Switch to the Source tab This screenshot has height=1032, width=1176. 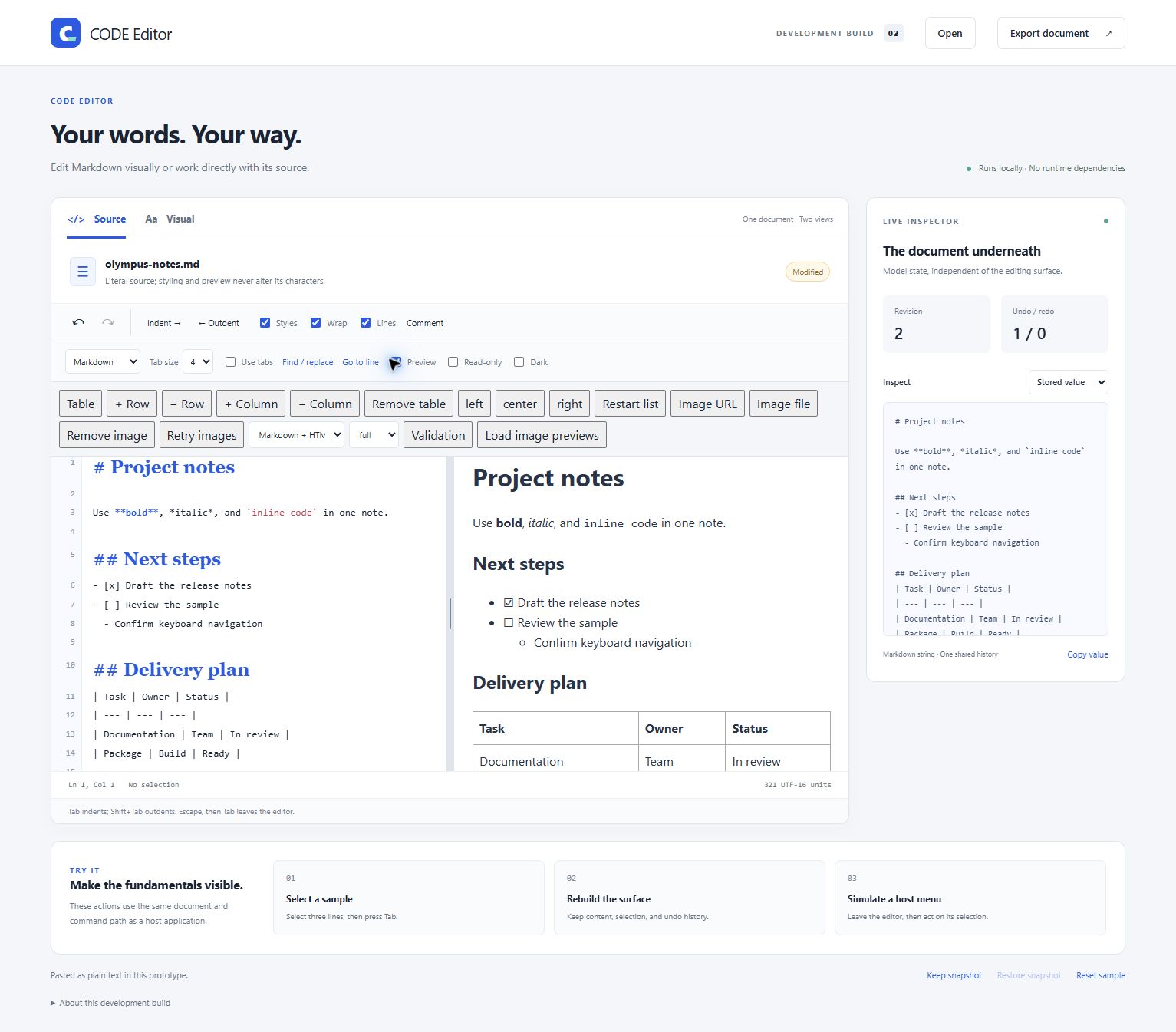tap(97, 219)
